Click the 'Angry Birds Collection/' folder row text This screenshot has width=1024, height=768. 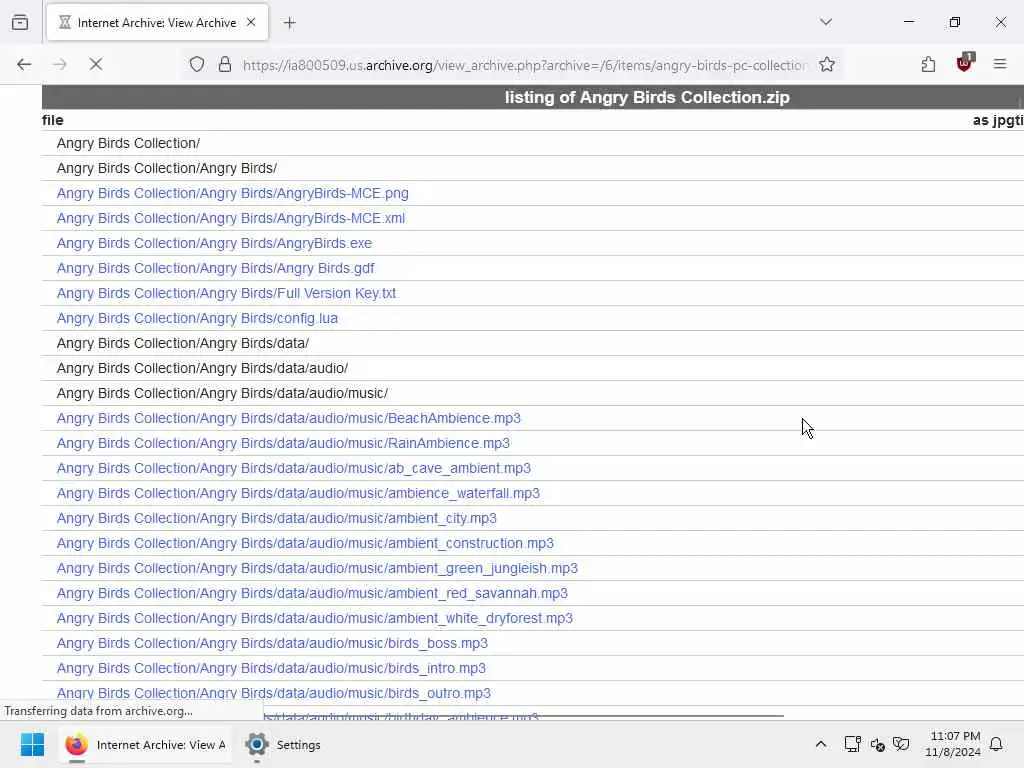pos(128,143)
